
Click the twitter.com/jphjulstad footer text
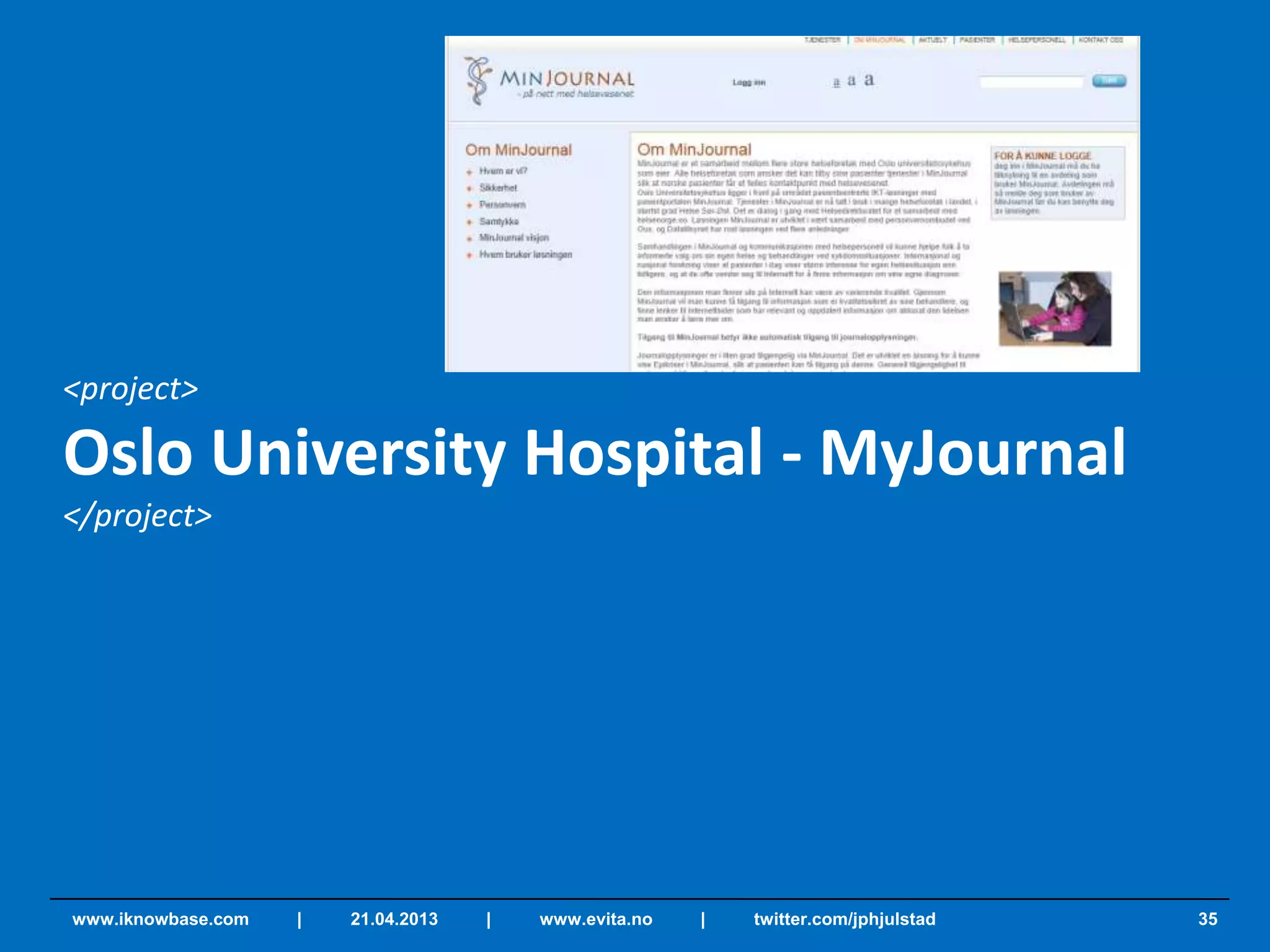click(845, 919)
